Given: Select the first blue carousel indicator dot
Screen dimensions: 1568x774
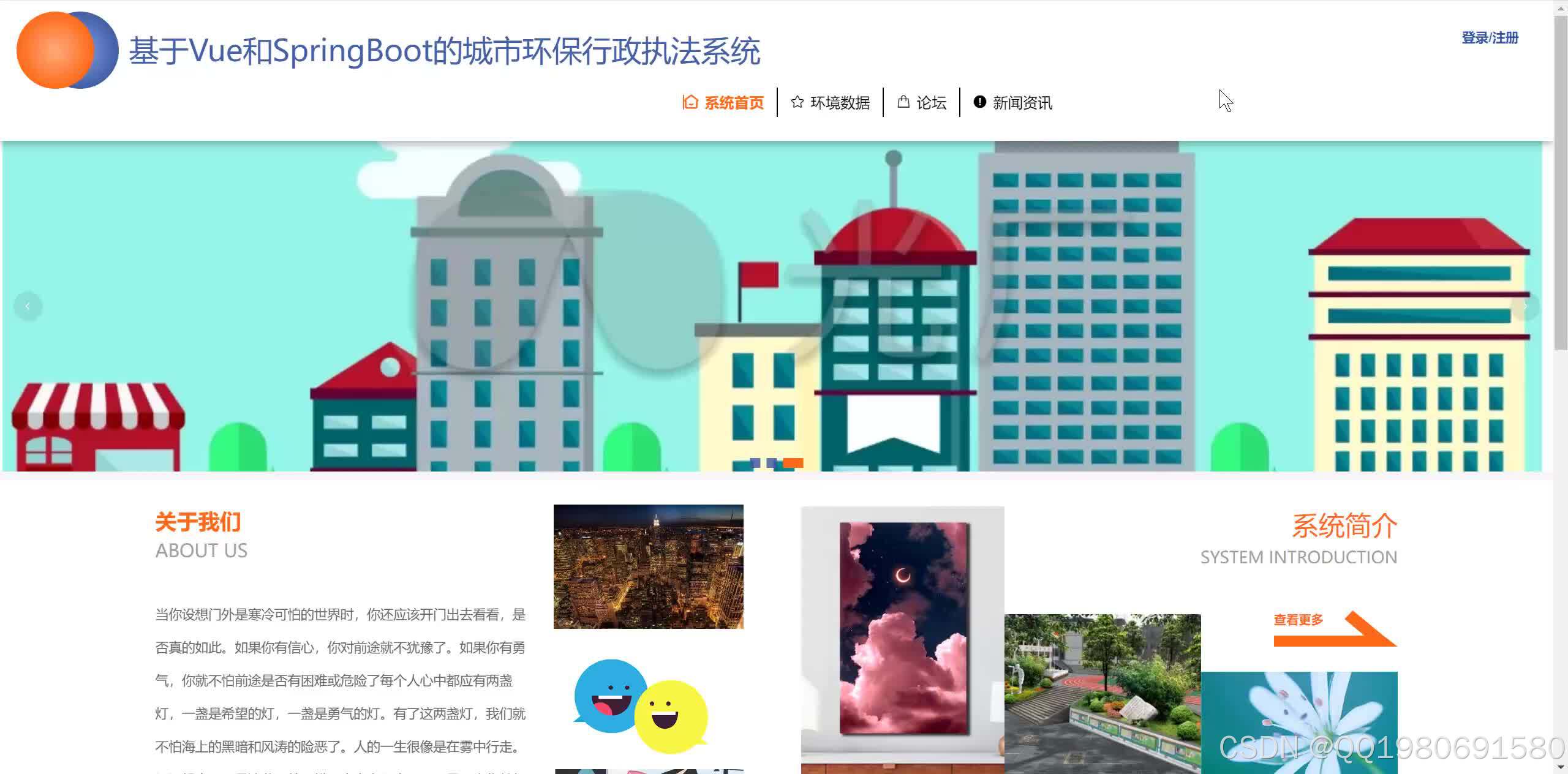Looking at the screenshot, I should click(x=754, y=464).
